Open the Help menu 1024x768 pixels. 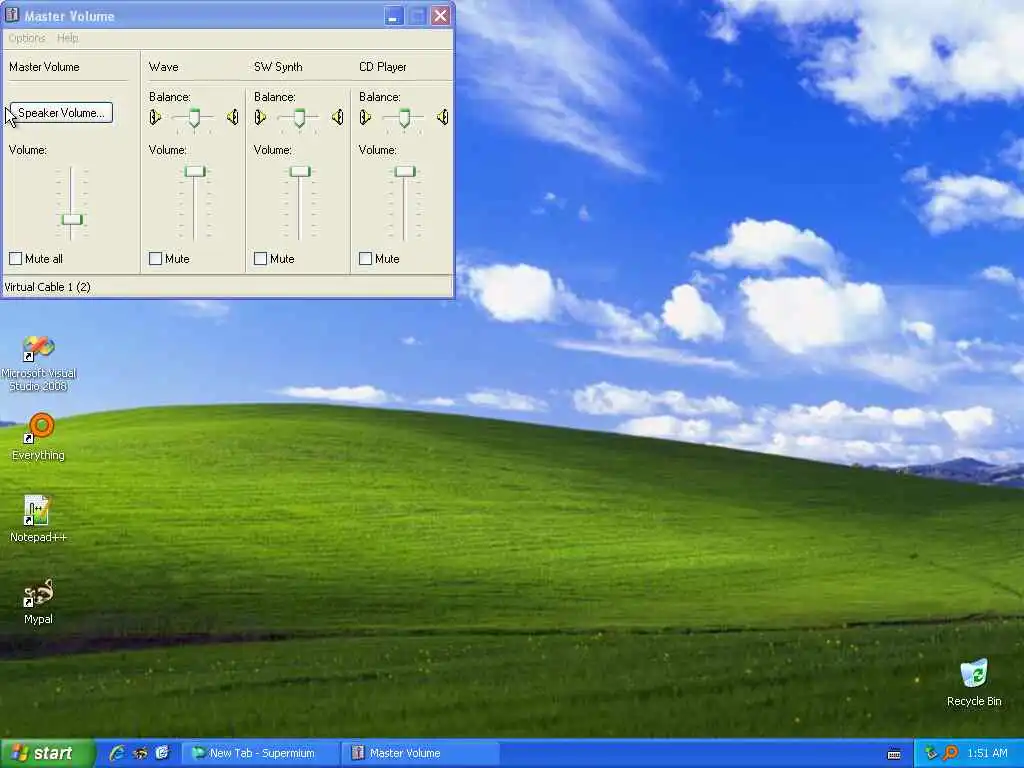coord(68,38)
